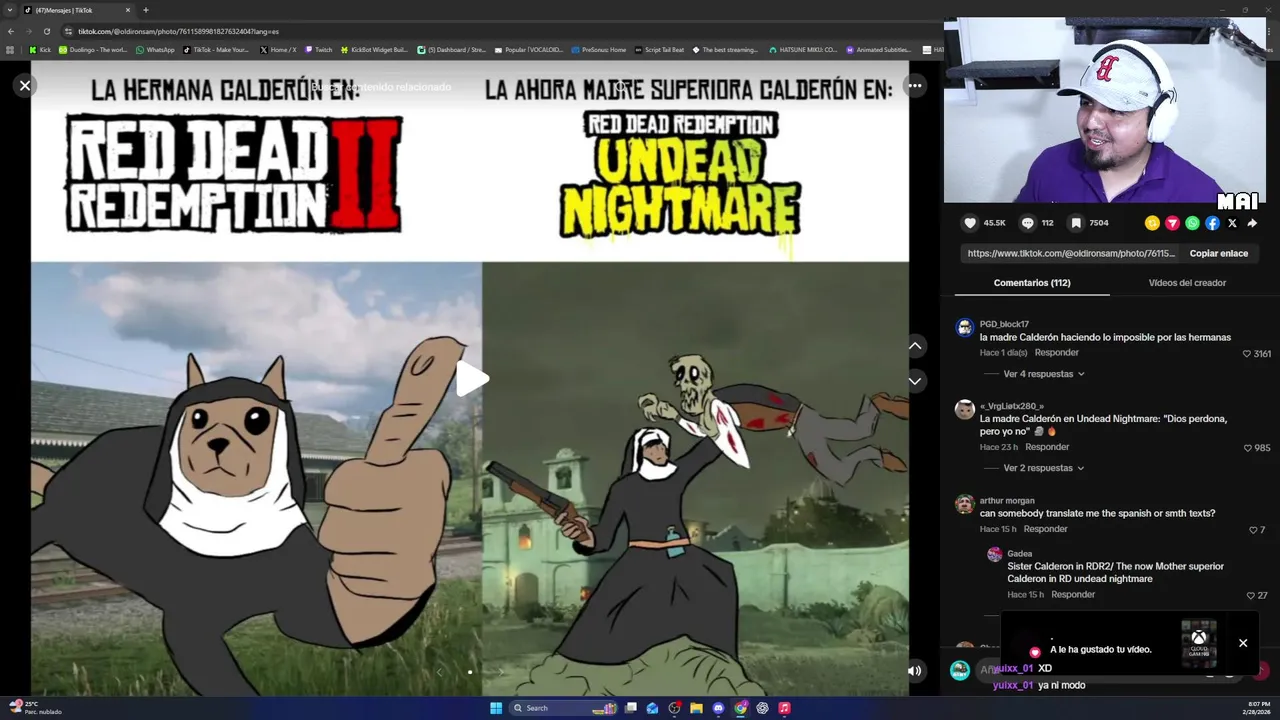Open the Kick bookmark
The height and width of the screenshot is (720, 1280).
point(40,49)
